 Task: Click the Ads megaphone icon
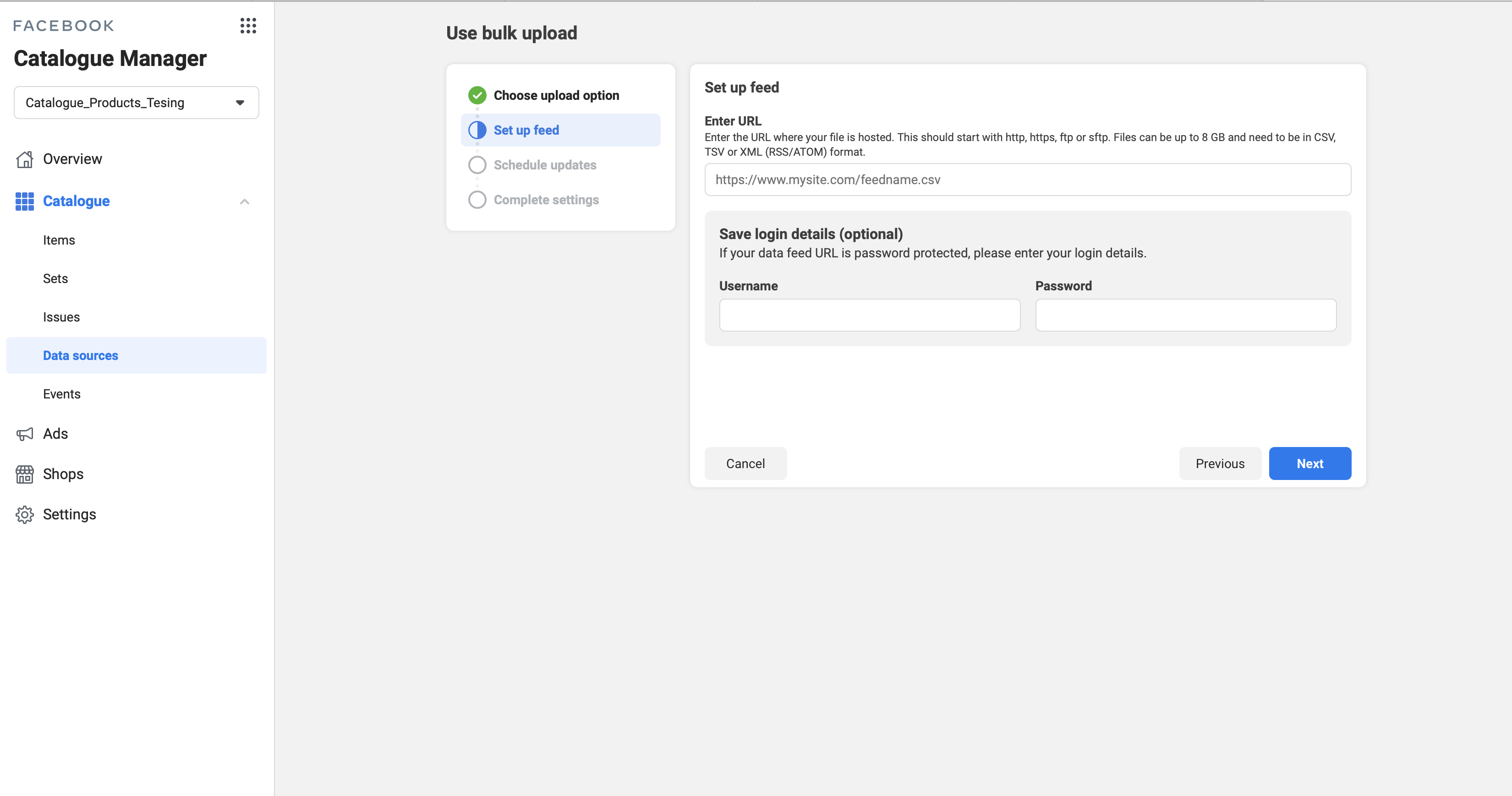pos(24,433)
